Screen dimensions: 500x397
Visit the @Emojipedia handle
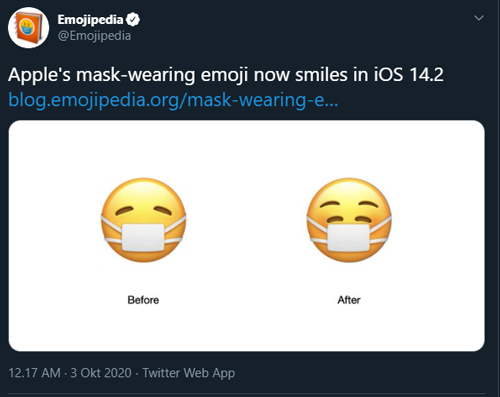click(94, 36)
